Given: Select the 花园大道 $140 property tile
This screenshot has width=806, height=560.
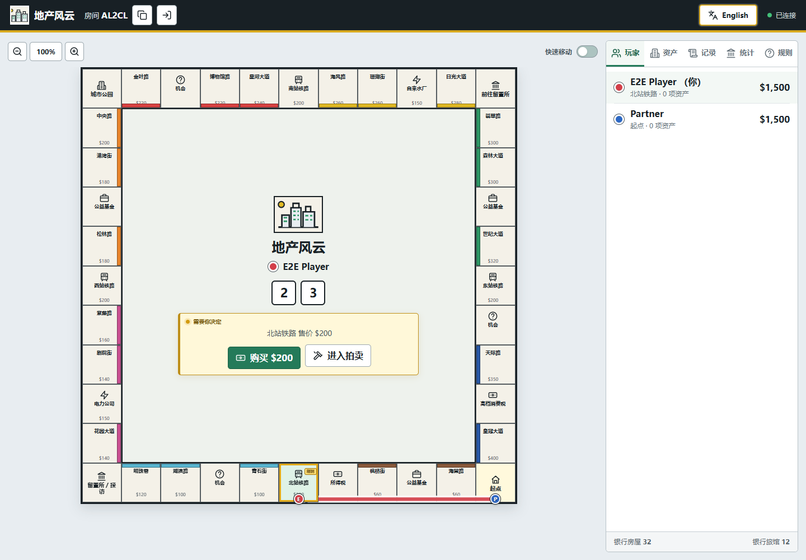Looking at the screenshot, I should [x=102, y=443].
